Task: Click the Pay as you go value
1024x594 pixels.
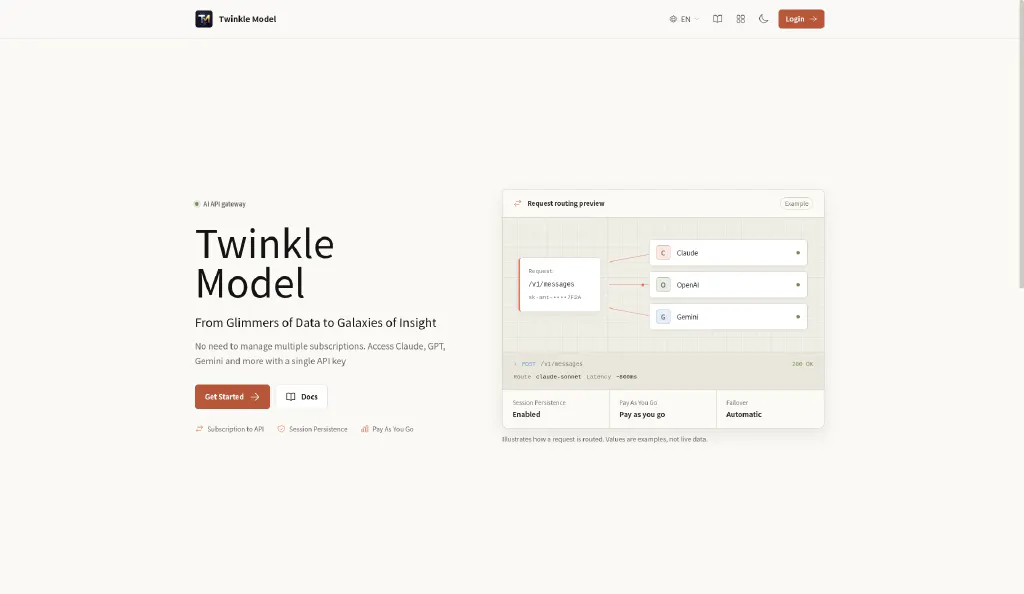Action: tap(642, 414)
